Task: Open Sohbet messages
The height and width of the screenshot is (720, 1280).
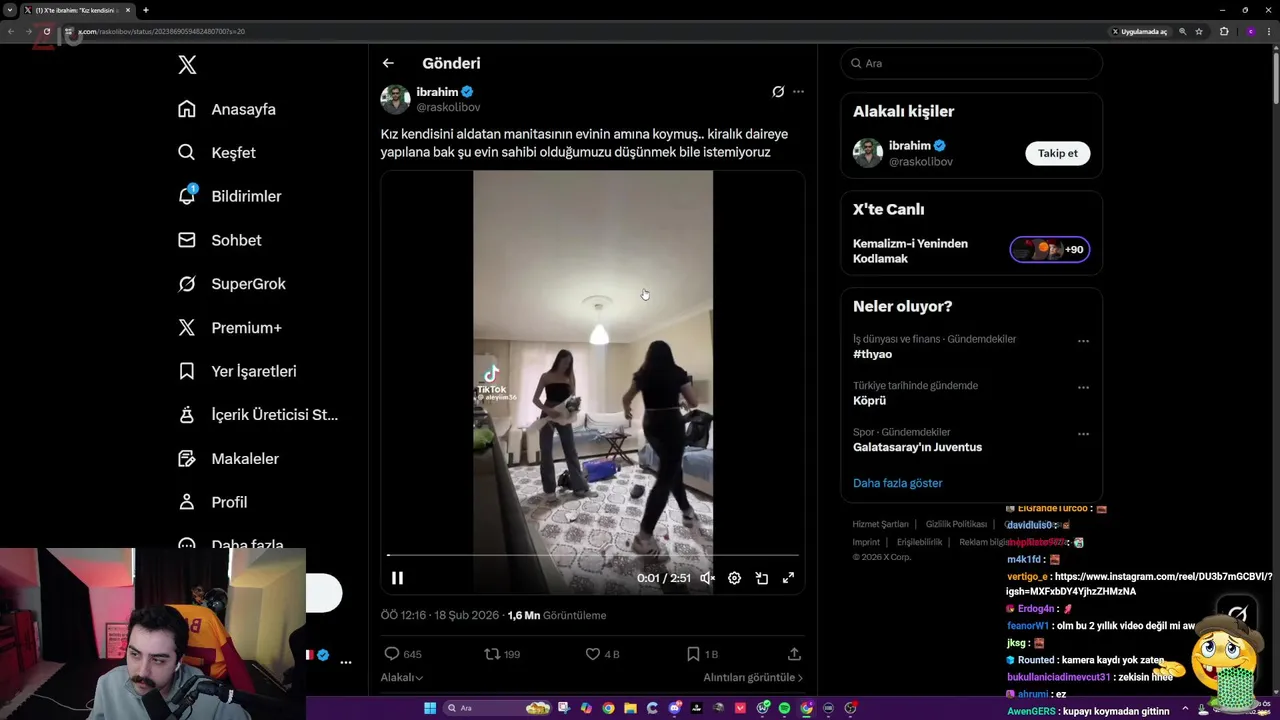Action: [x=220, y=240]
